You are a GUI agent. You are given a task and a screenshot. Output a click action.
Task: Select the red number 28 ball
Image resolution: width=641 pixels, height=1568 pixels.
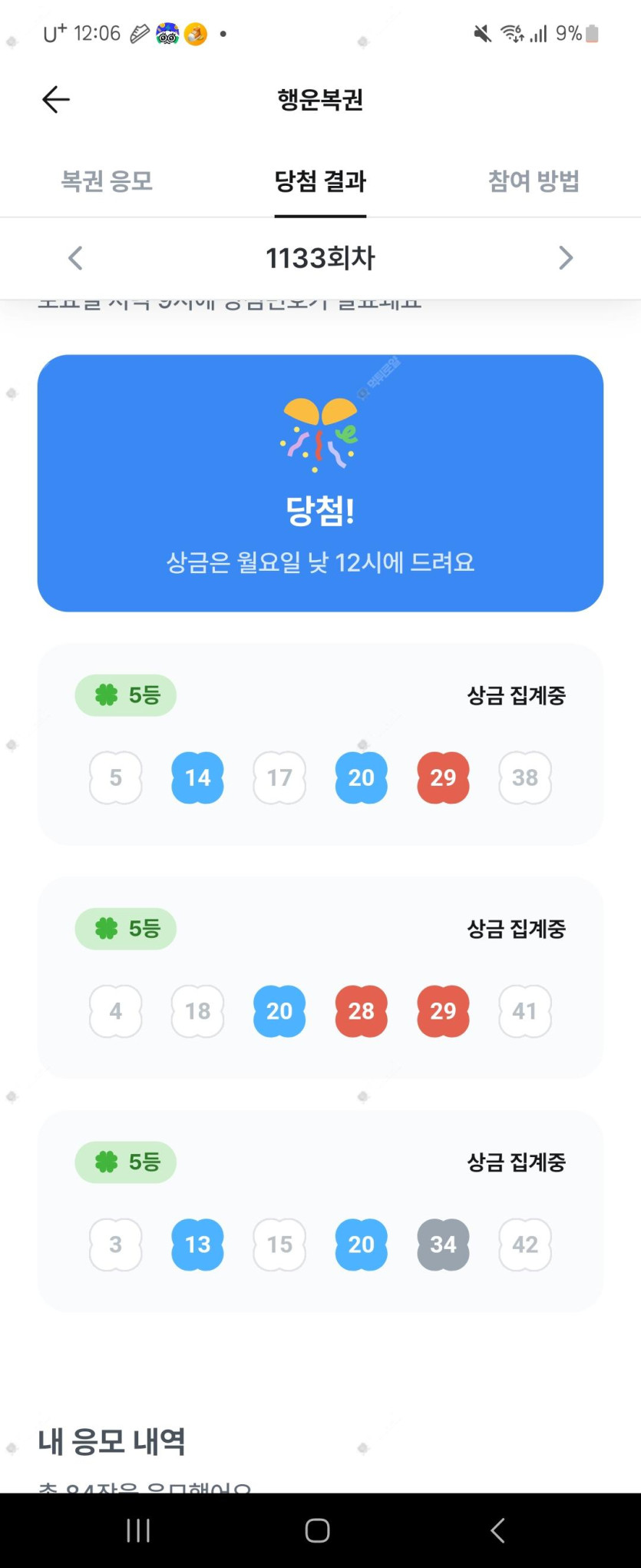coord(362,1011)
